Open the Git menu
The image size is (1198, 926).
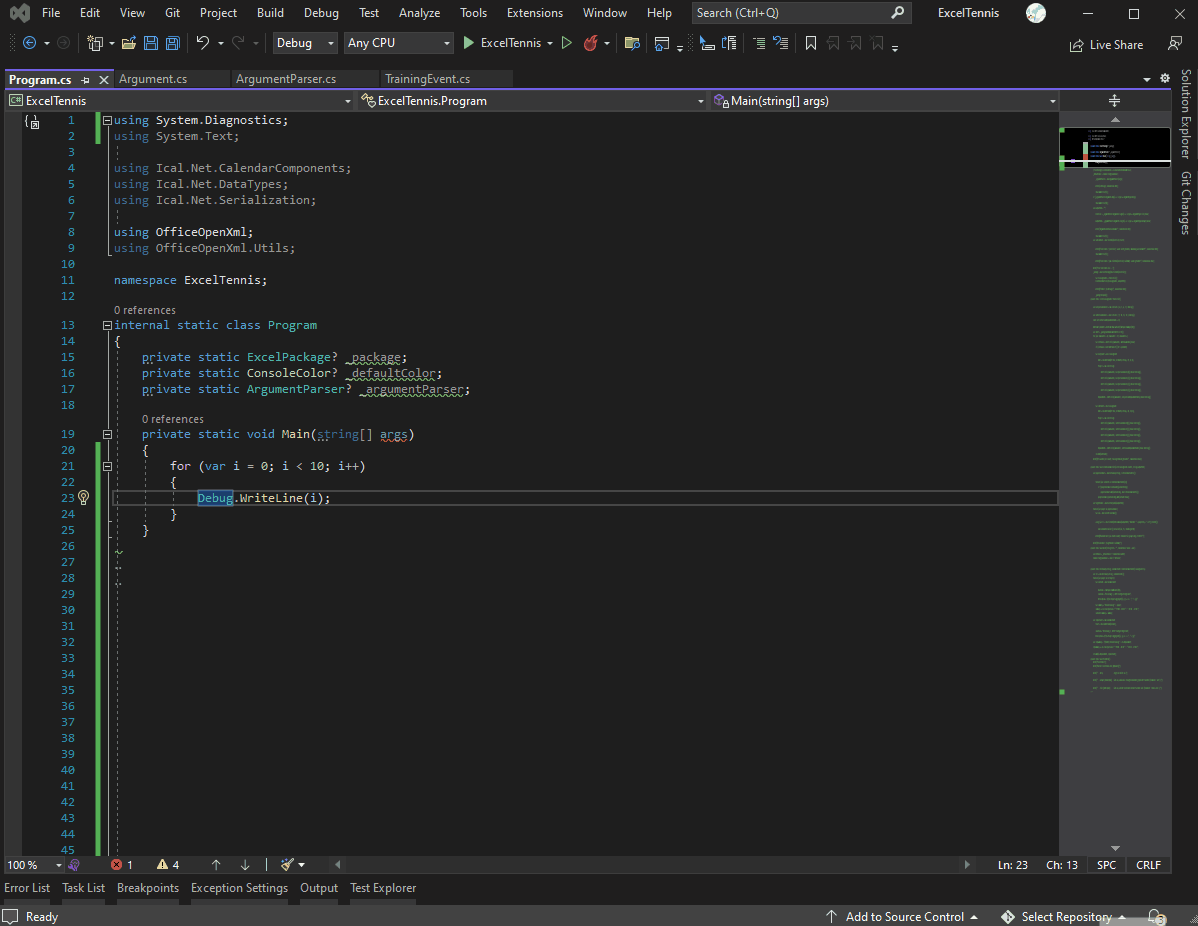[172, 13]
